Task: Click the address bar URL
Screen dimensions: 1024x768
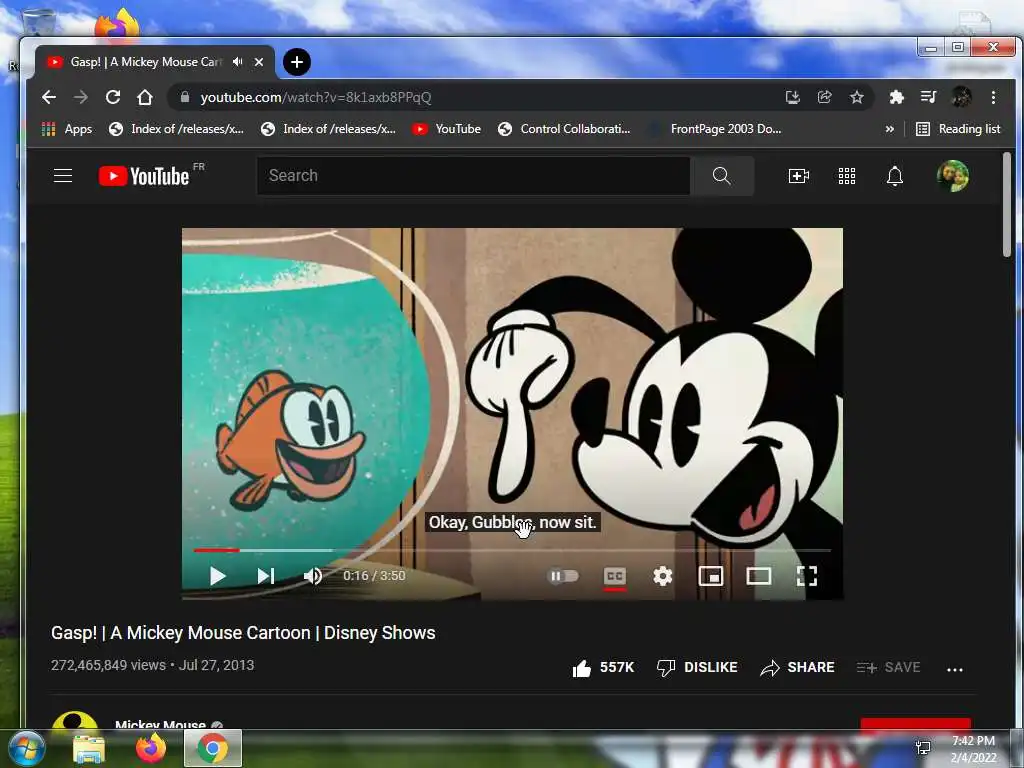Action: click(x=315, y=97)
